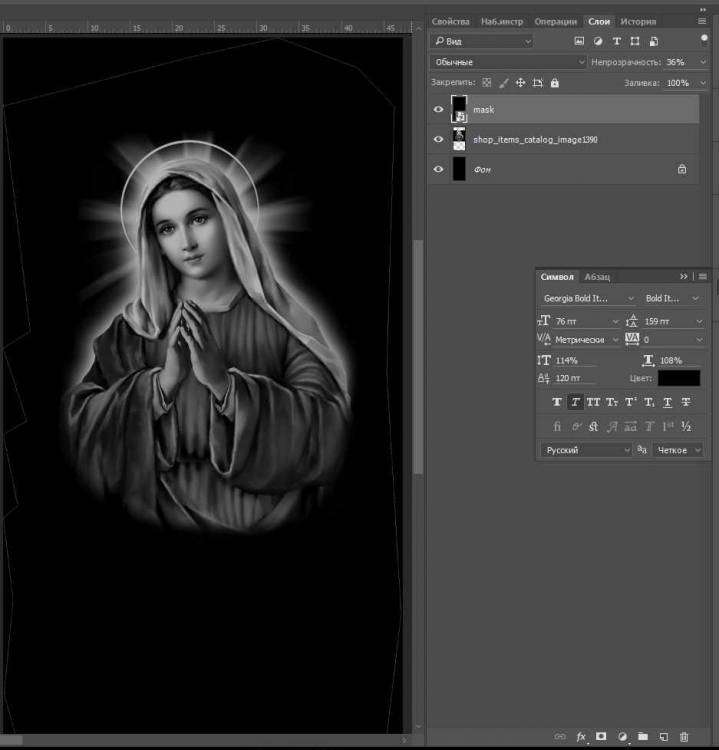This screenshot has height=750, width=719.
Task: Toggle faux italic text style
Action: point(576,402)
